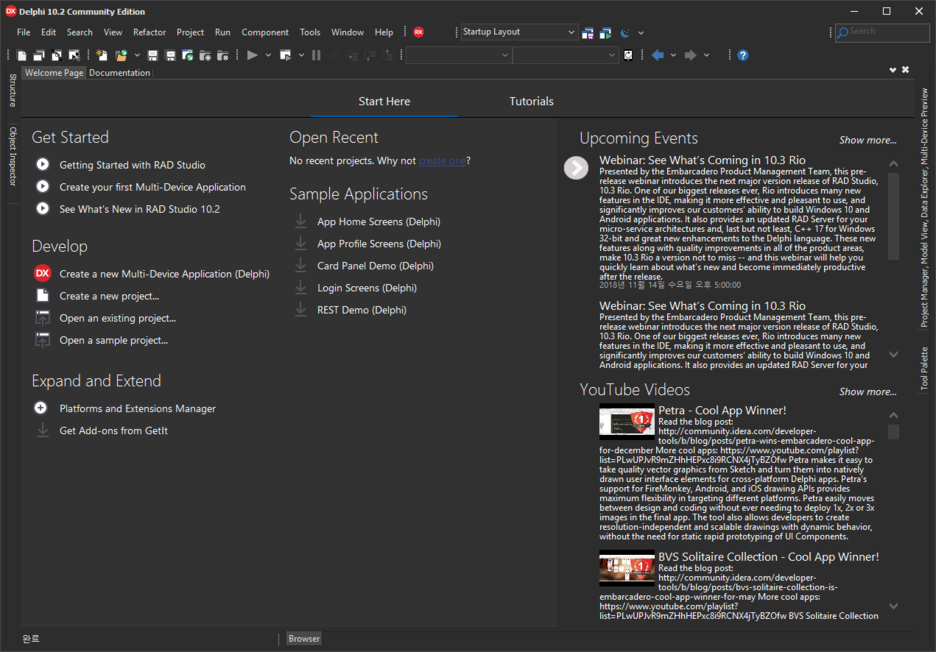Open the first empty platform combo box
Screen dimensions: 936x652
[458, 56]
